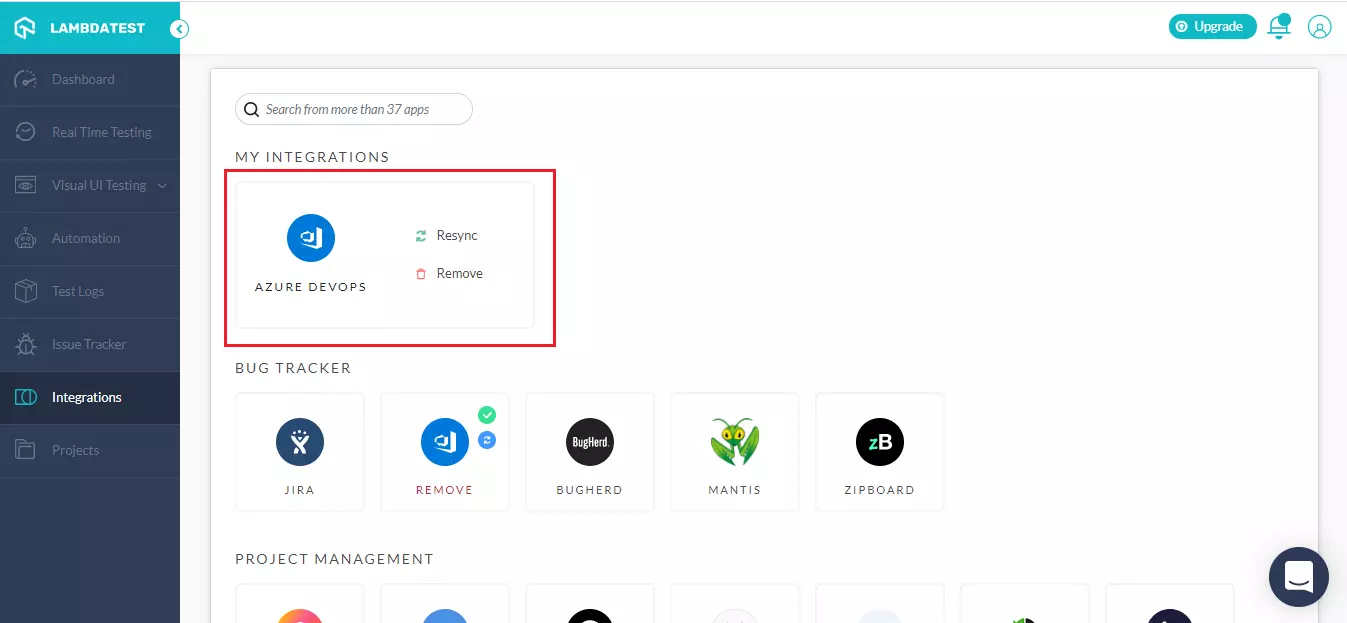The width and height of the screenshot is (1347, 623).
Task: Click the Issue Tracker bug icon in sidebar
Action: [25, 344]
